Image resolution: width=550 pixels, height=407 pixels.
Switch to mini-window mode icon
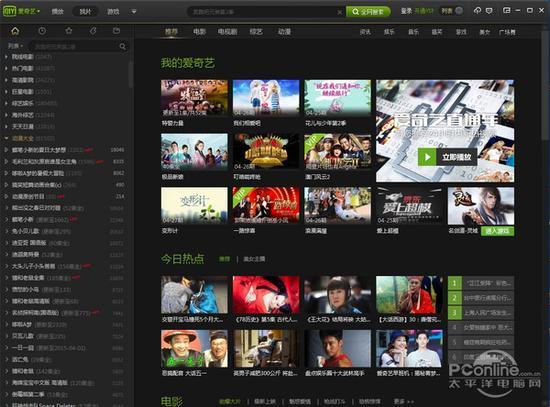pyautogui.click(x=507, y=11)
